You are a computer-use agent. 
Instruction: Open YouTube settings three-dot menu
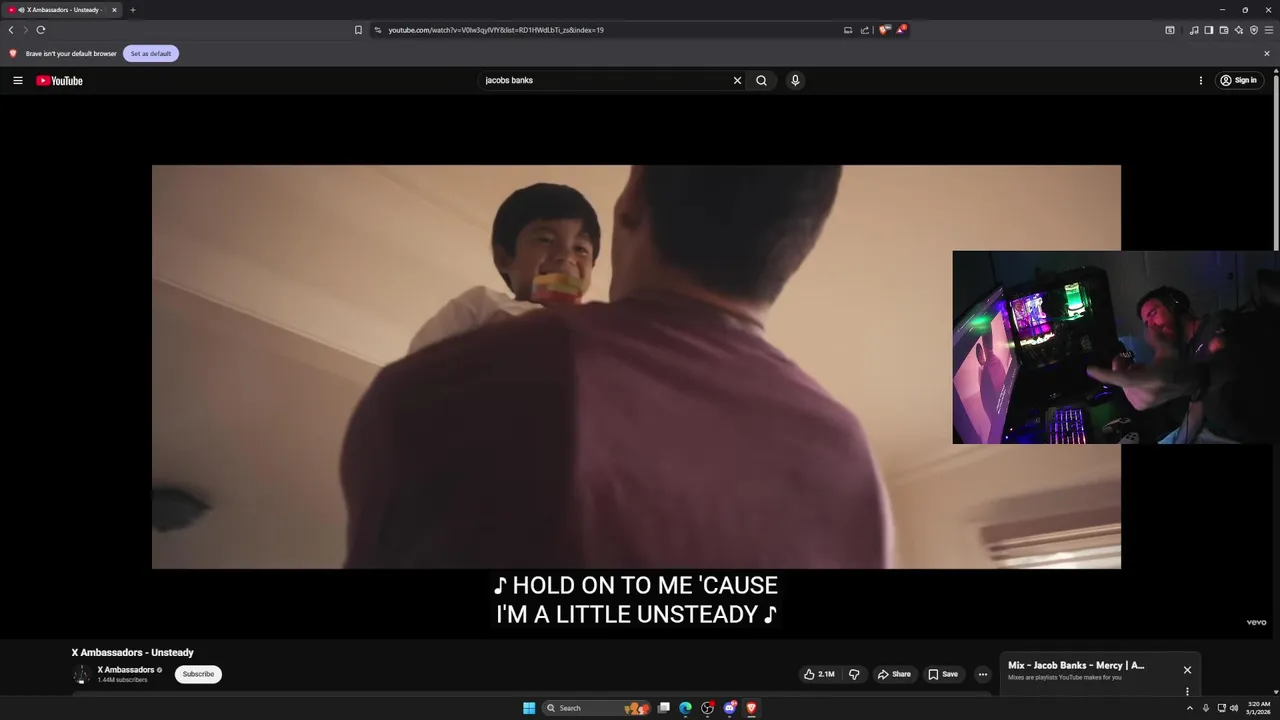tap(1200, 81)
